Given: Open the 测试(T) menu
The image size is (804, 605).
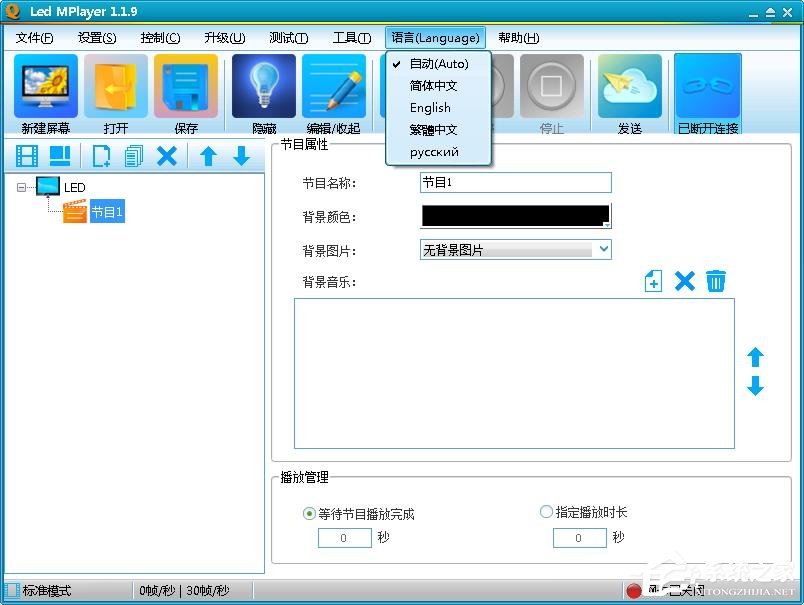Looking at the screenshot, I should [289, 38].
